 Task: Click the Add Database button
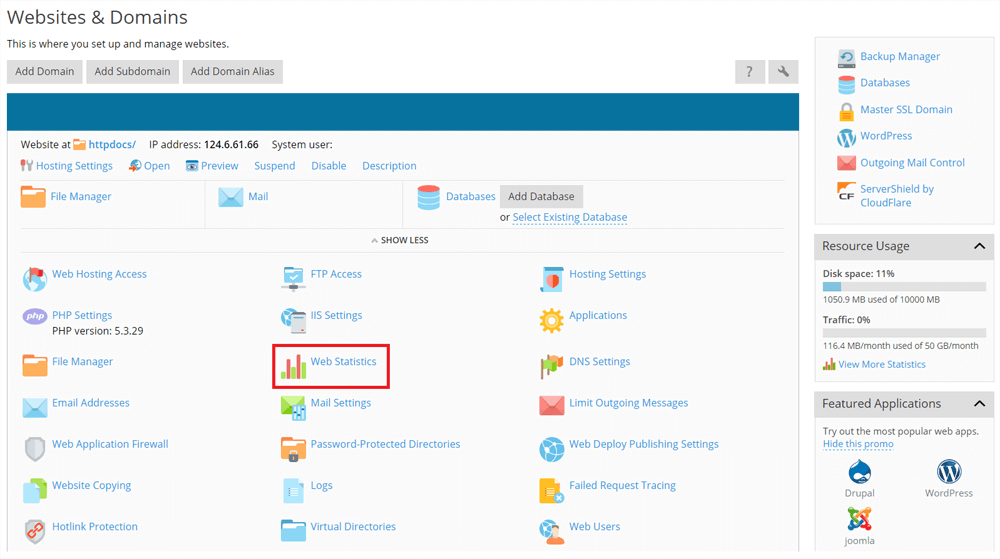(x=541, y=196)
